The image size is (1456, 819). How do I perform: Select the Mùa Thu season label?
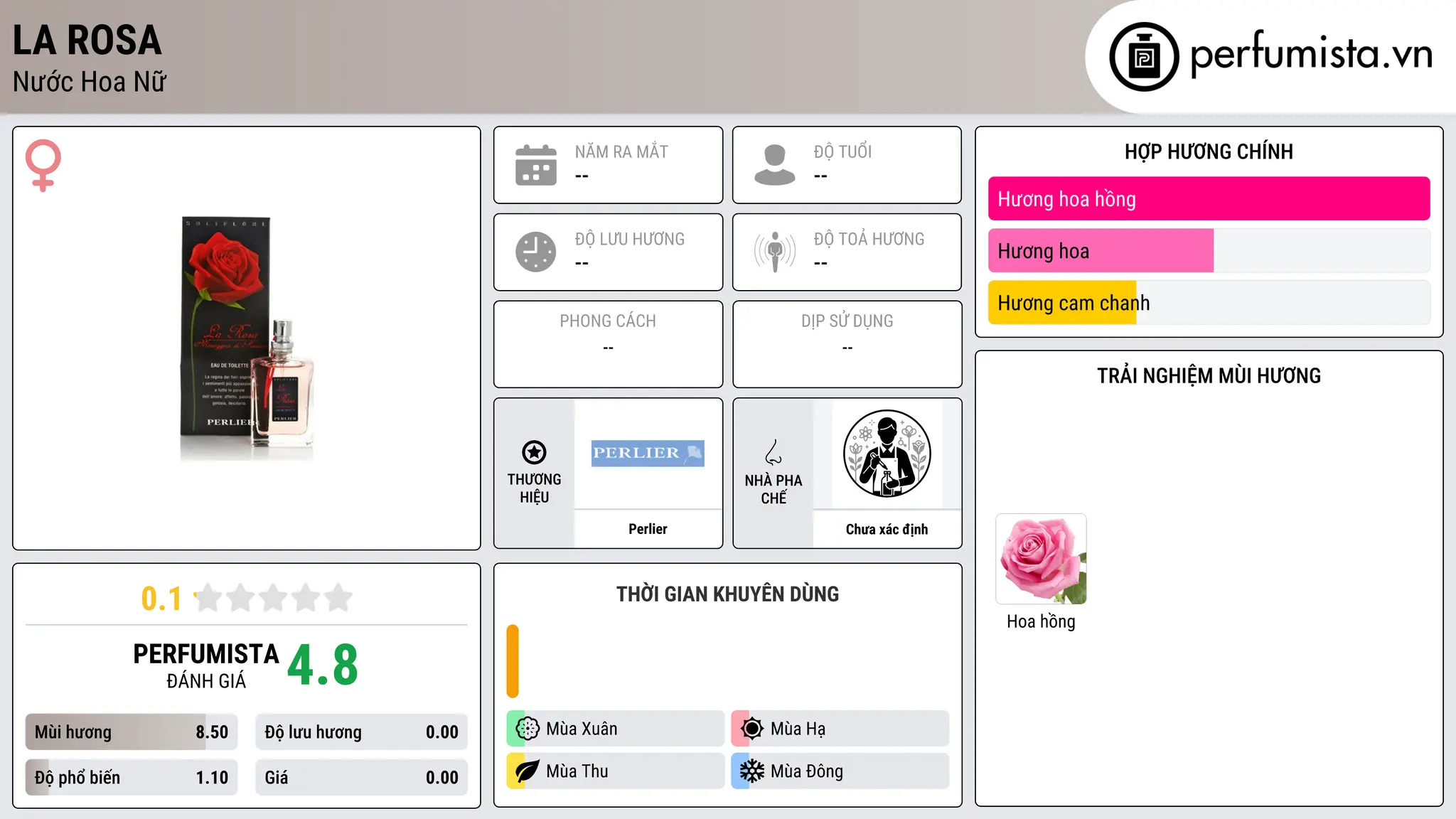pos(577,771)
